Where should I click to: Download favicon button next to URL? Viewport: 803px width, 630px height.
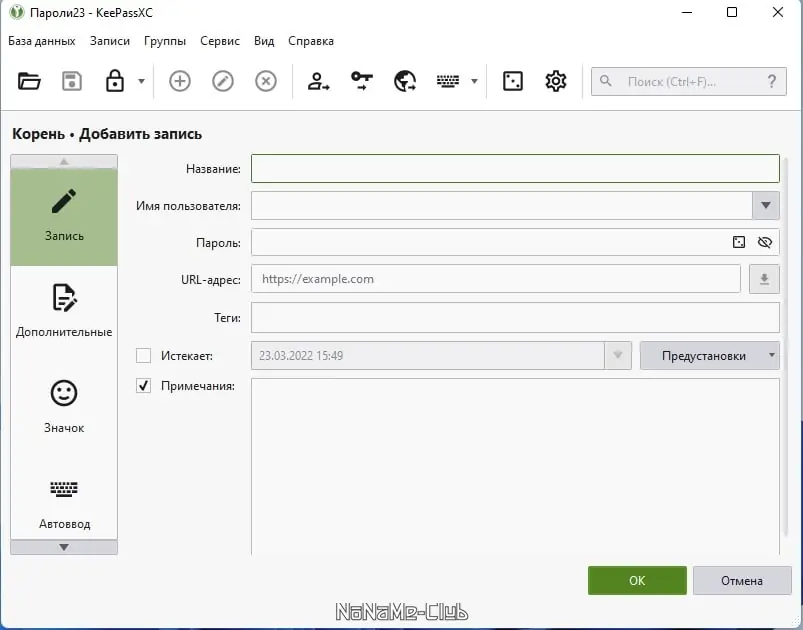click(764, 279)
